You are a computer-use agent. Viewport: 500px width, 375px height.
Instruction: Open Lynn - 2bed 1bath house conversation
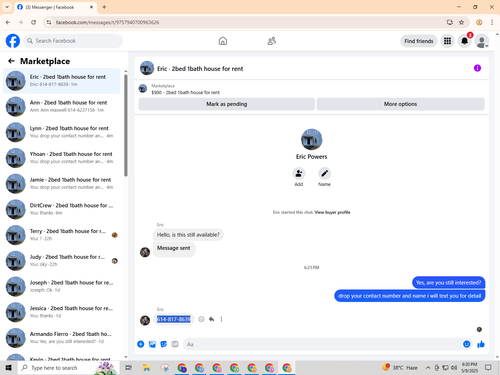62,132
